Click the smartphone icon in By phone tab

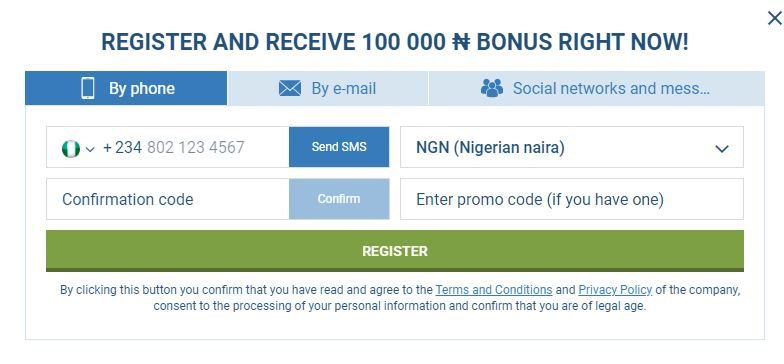(88, 88)
